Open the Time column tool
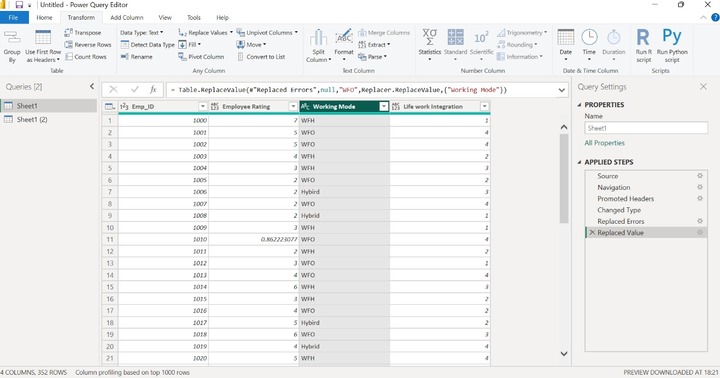This screenshot has height=378, width=720. (x=589, y=45)
